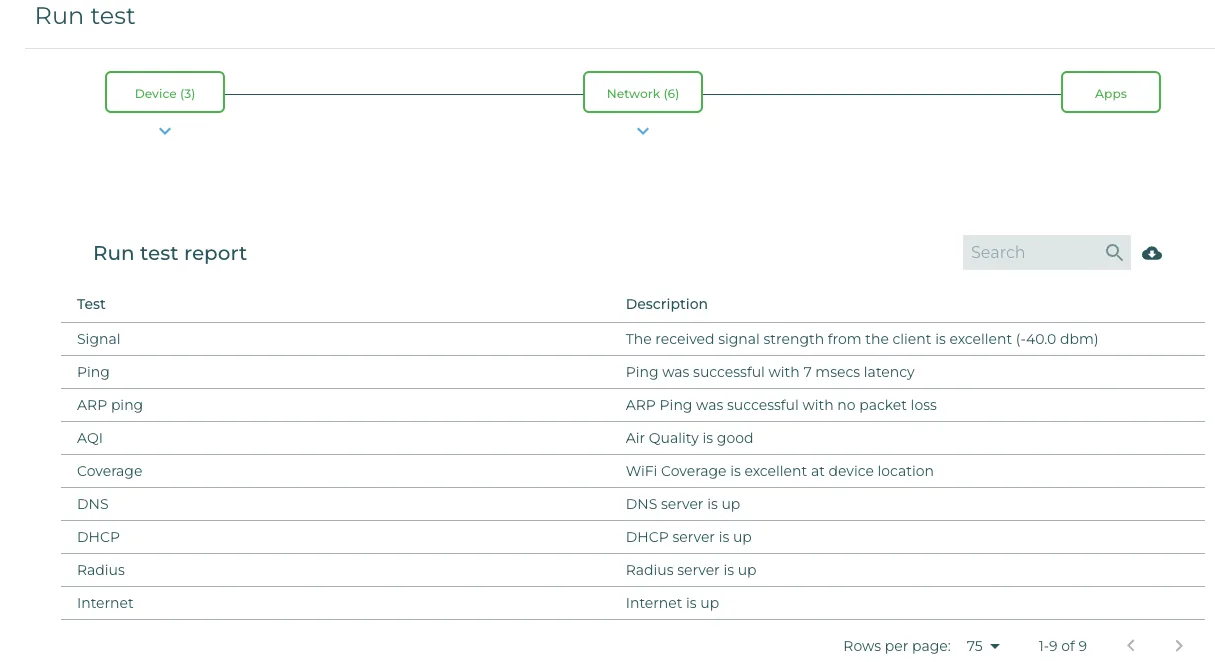The image size is (1215, 662).
Task: Click the "Run test" page title
Action: pyautogui.click(x=85, y=16)
